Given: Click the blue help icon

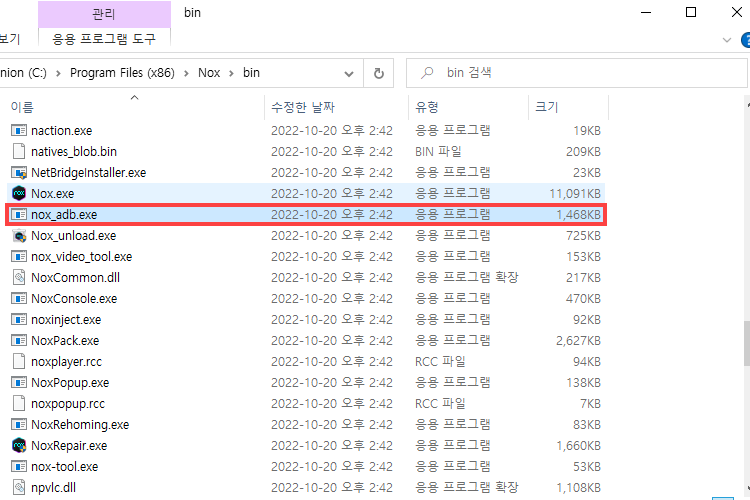Looking at the screenshot, I should pos(745,40).
